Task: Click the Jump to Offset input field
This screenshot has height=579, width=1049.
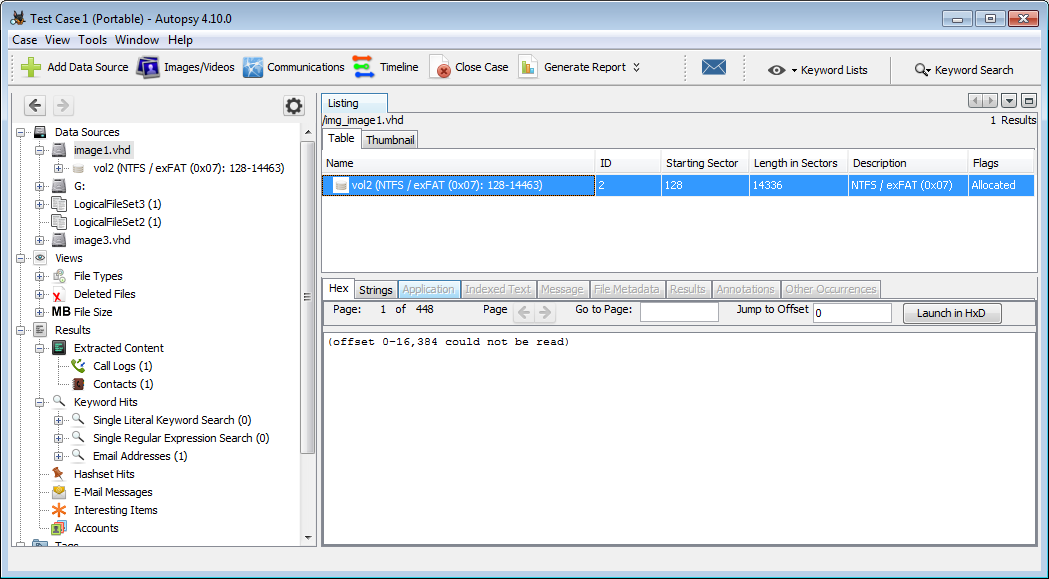Action: point(851,313)
